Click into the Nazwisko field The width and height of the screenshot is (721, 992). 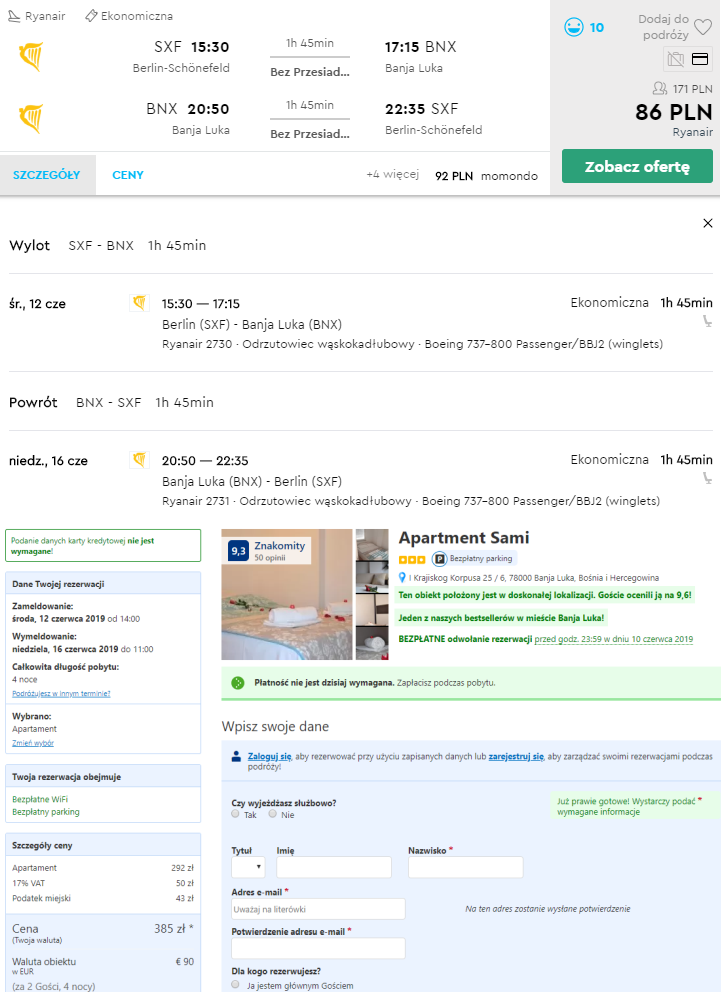tap(465, 867)
